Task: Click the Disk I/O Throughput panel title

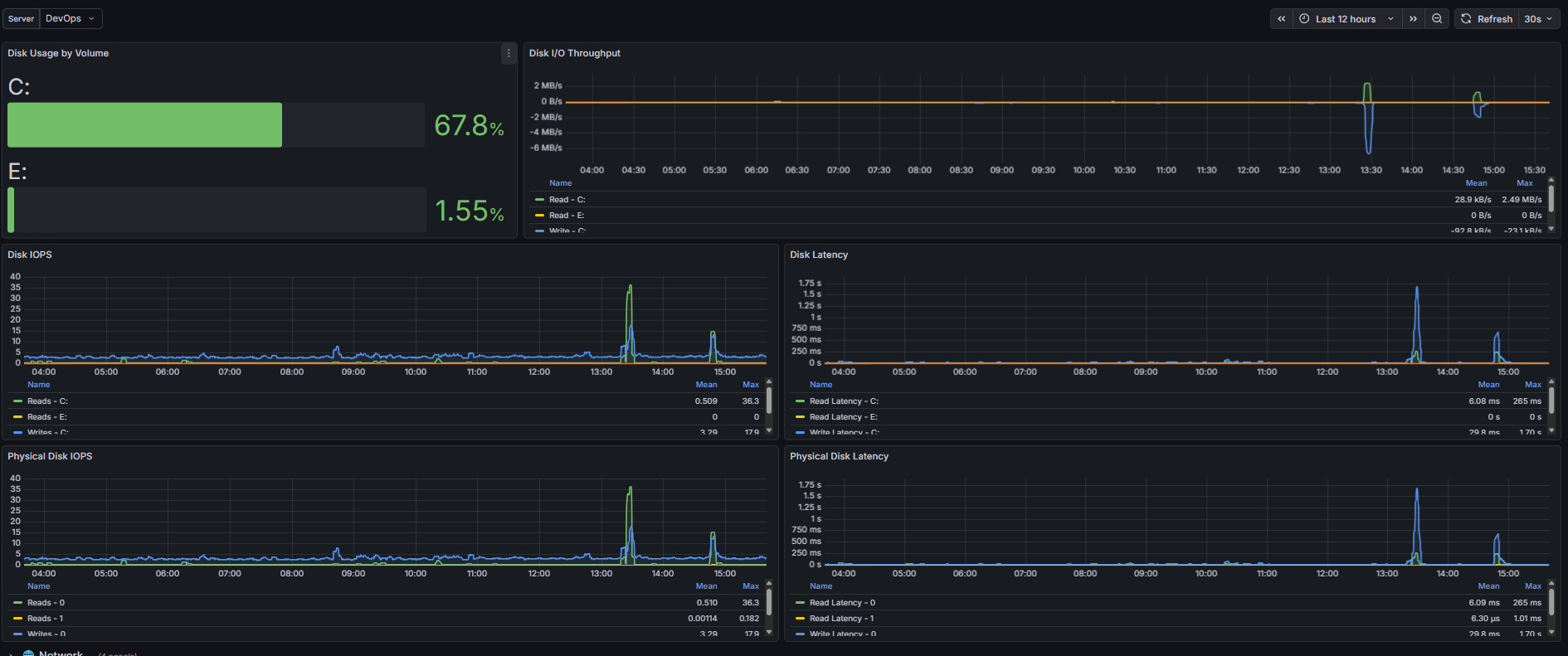Action: point(575,53)
